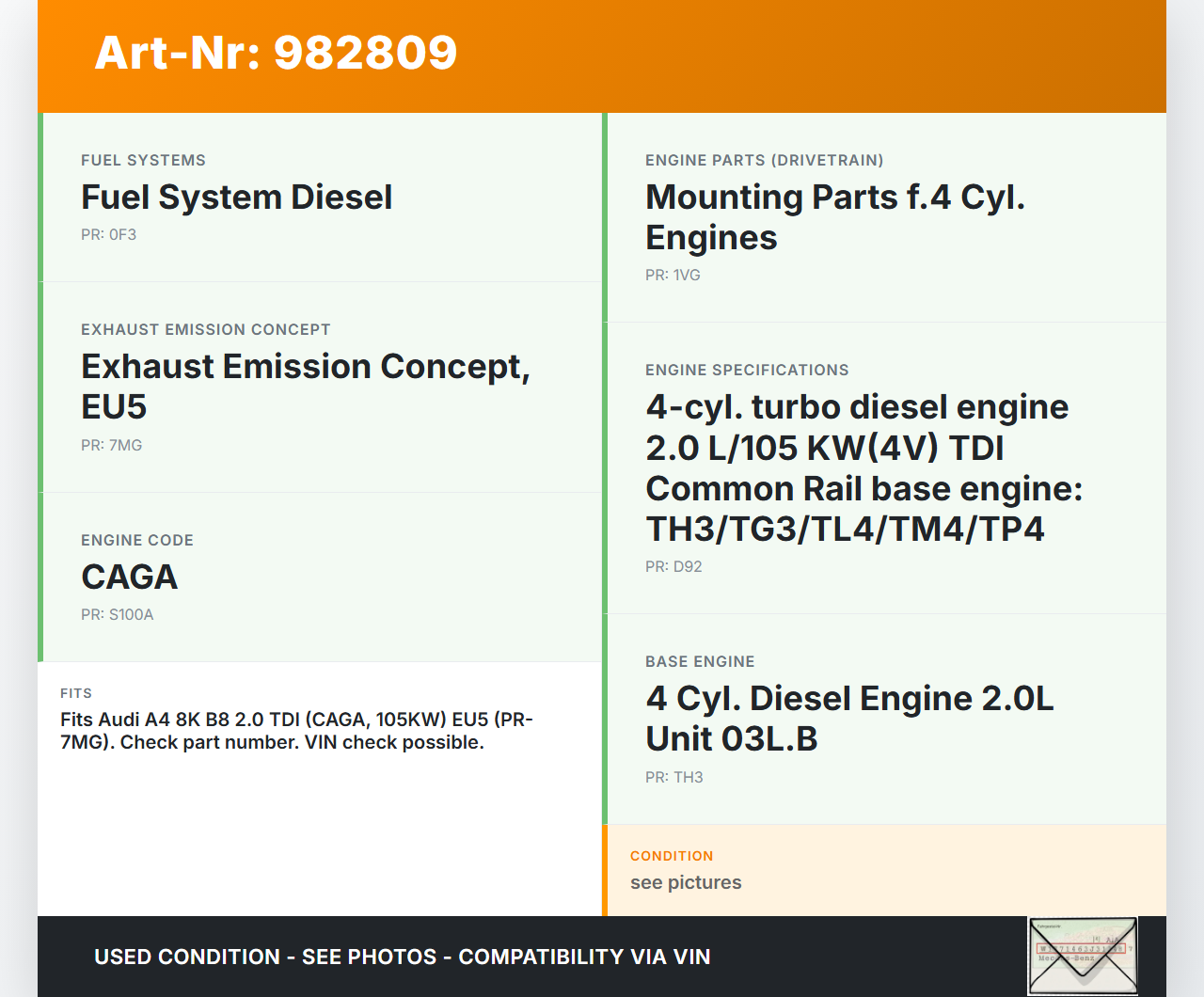Click PR code 0F3
Screen dimensions: 1204x997
coord(108,235)
